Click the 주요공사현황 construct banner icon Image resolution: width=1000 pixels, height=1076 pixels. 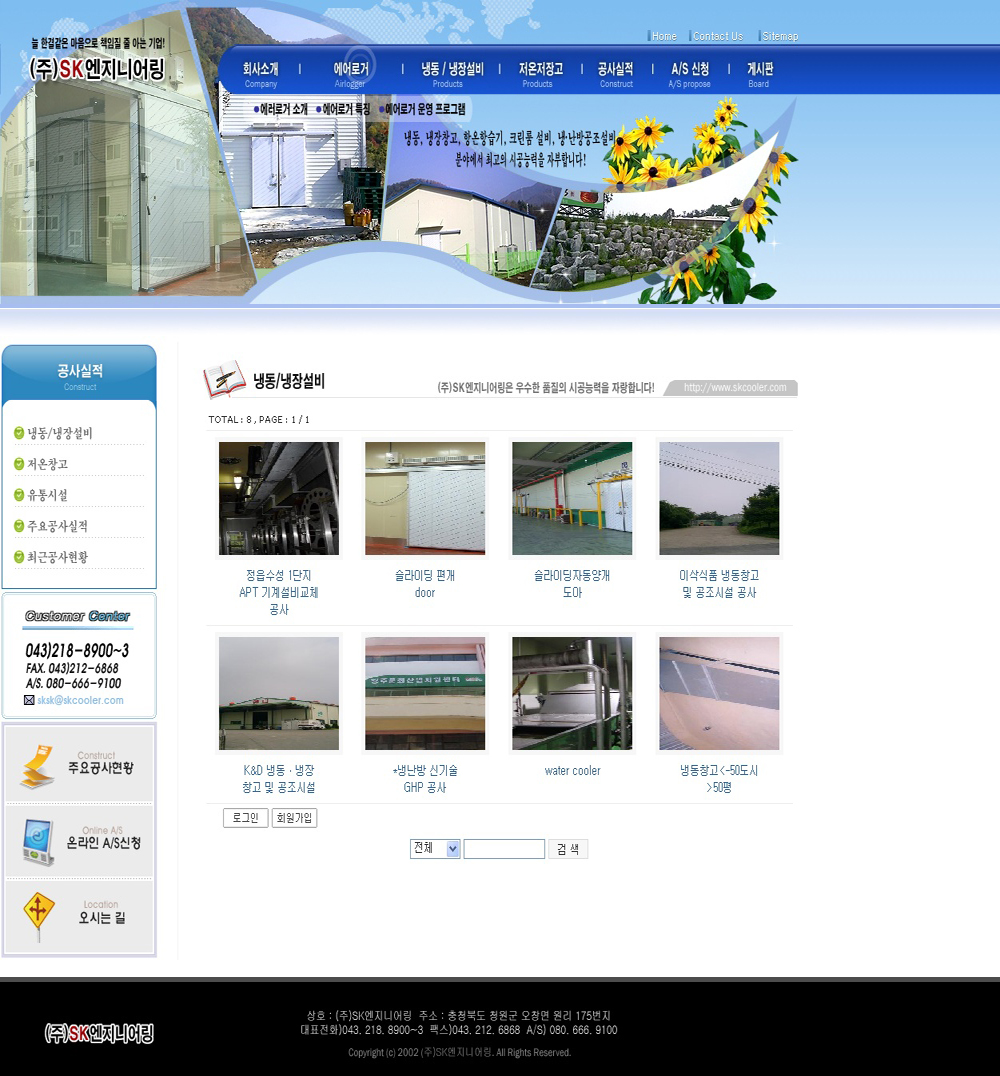(38, 766)
